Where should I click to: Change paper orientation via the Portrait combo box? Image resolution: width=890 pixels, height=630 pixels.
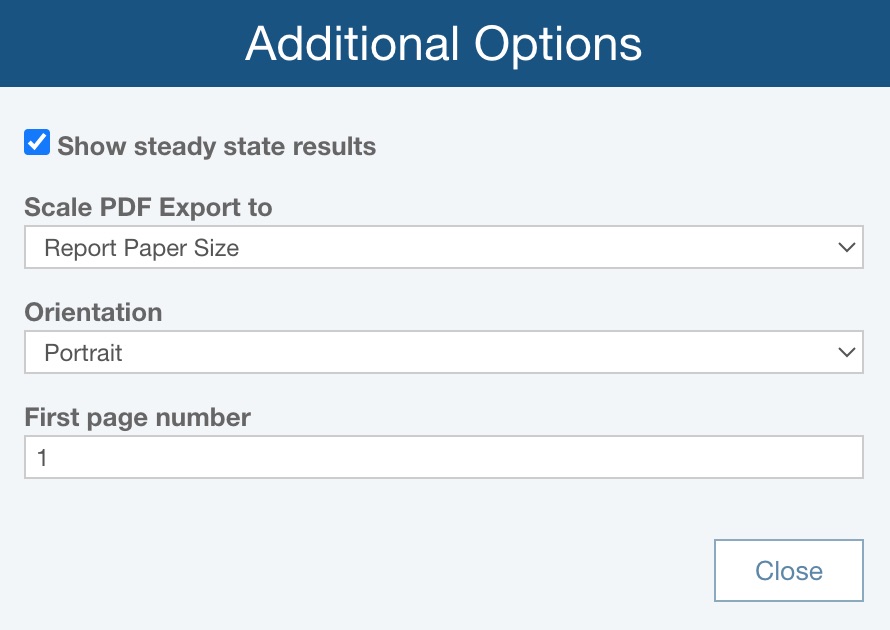point(443,352)
